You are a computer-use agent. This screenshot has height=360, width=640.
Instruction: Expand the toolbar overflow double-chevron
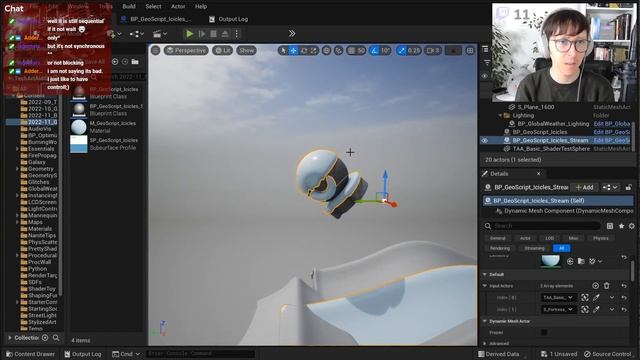tap(291, 33)
